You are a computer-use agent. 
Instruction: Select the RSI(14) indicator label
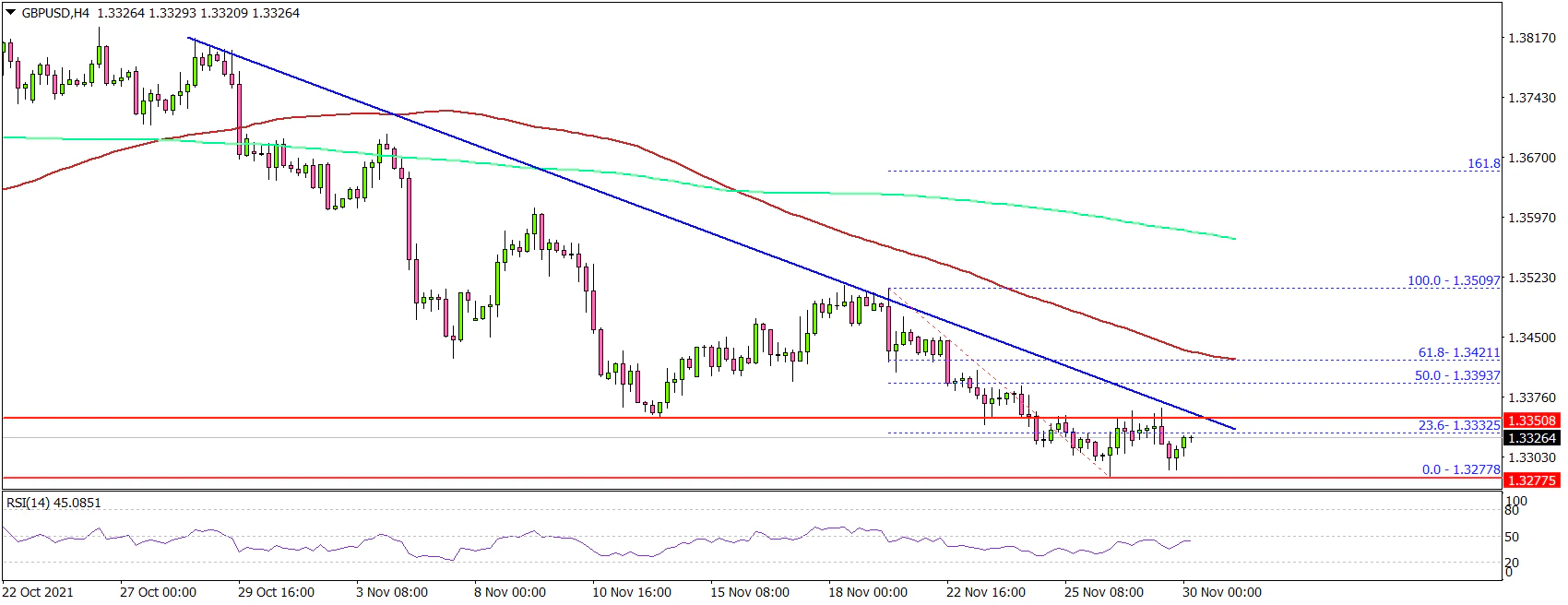(53, 503)
